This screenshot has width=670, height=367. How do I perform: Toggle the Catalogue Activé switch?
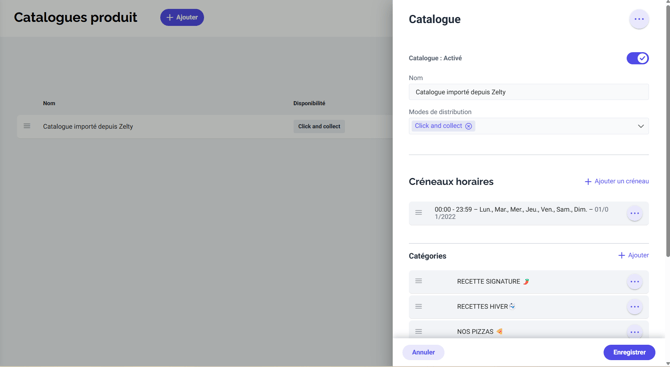[638, 58]
